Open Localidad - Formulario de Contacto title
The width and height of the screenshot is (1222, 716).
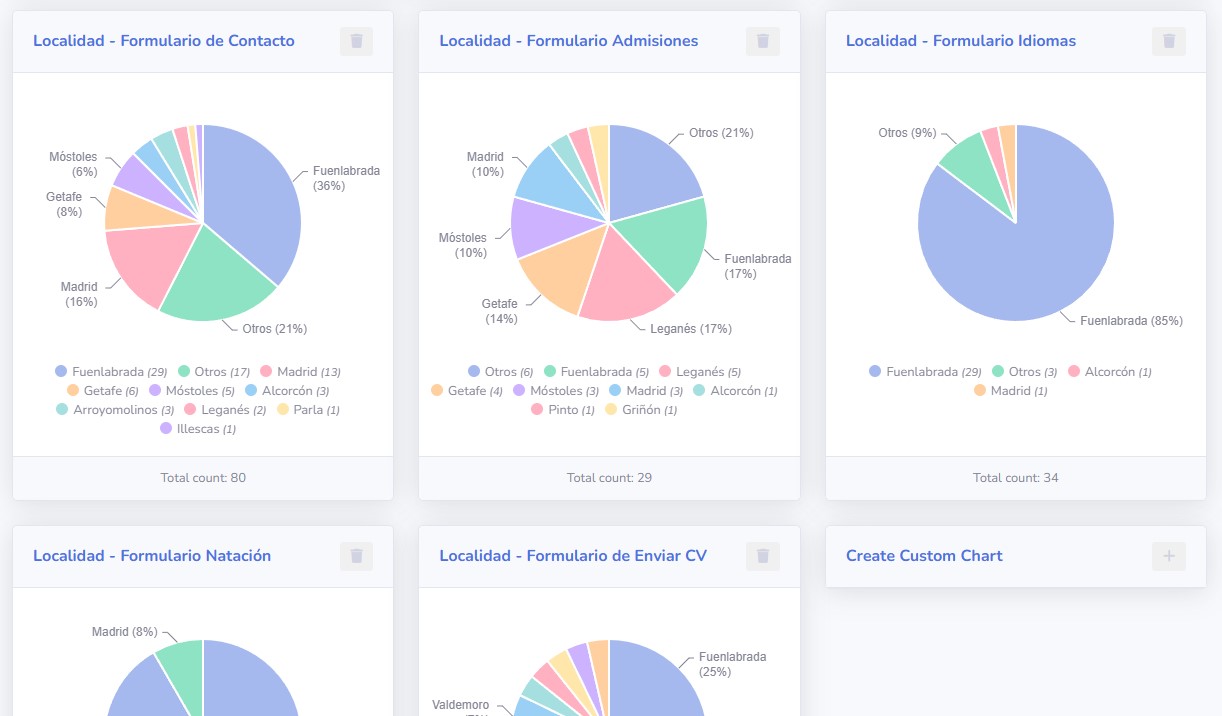click(x=164, y=41)
